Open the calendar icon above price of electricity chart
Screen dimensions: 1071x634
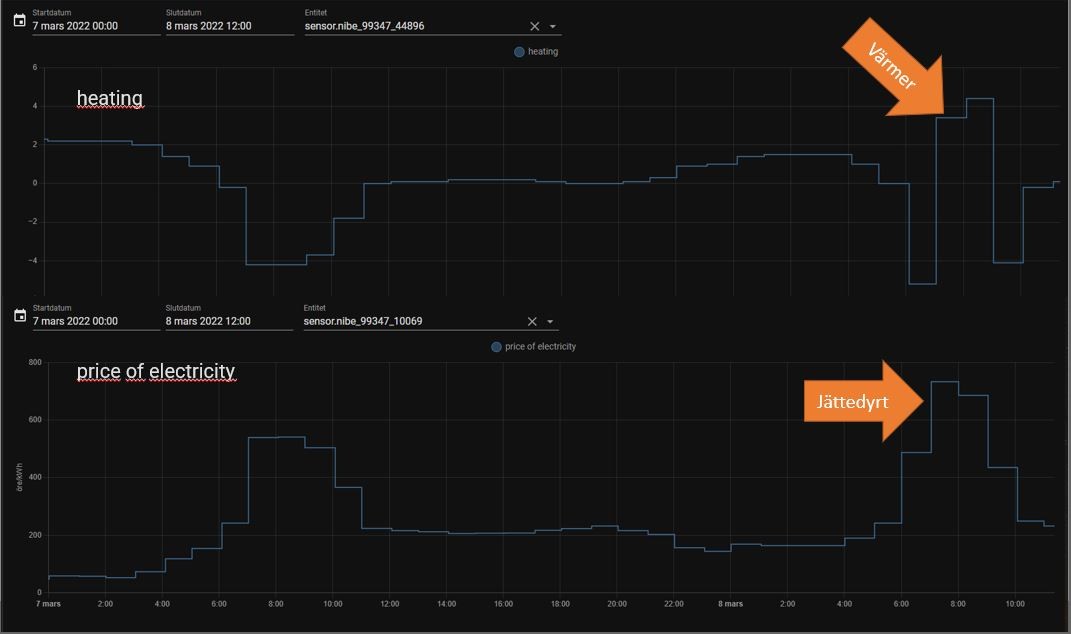point(20,315)
